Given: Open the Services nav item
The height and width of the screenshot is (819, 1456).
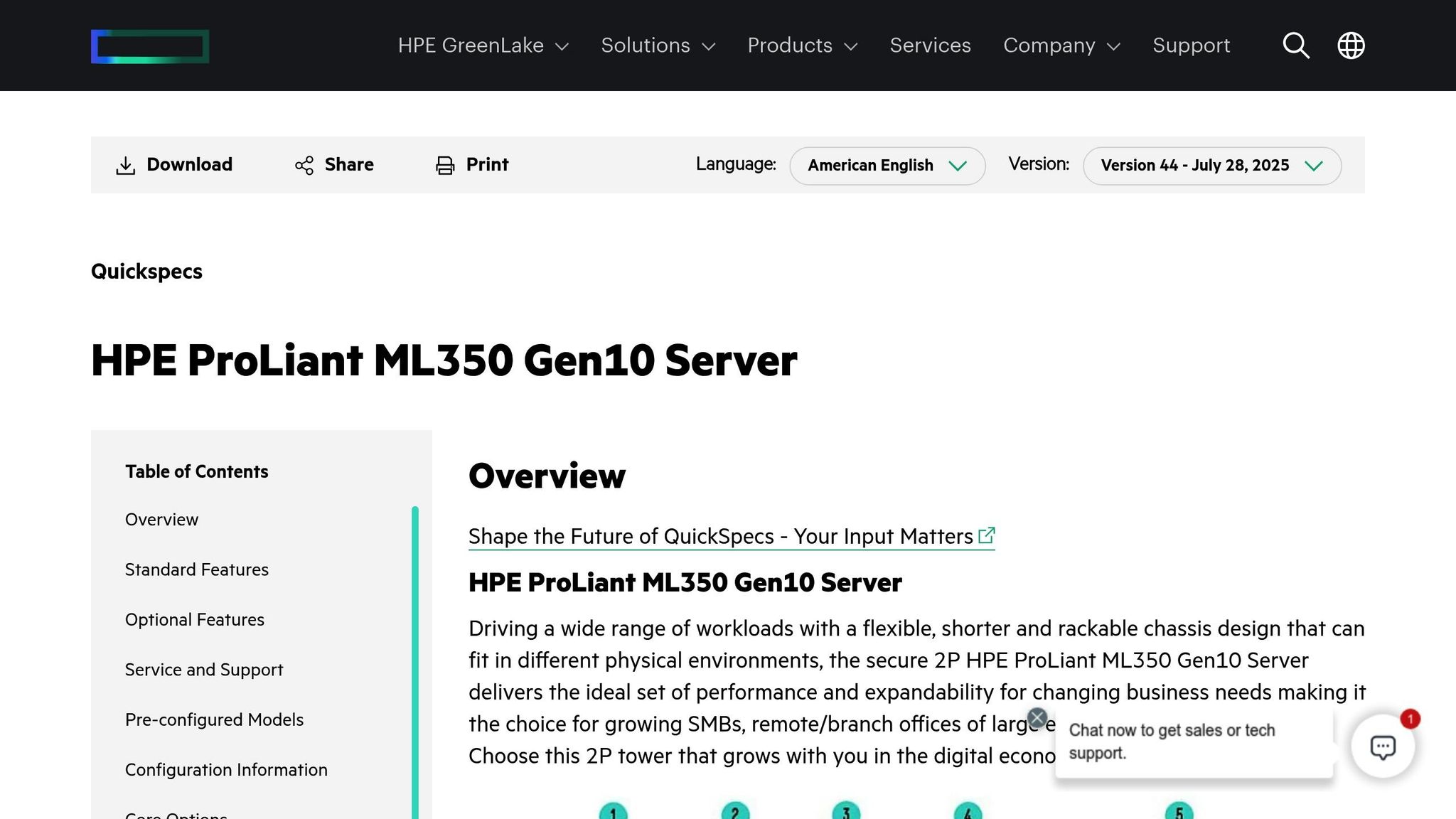Looking at the screenshot, I should tap(930, 45).
